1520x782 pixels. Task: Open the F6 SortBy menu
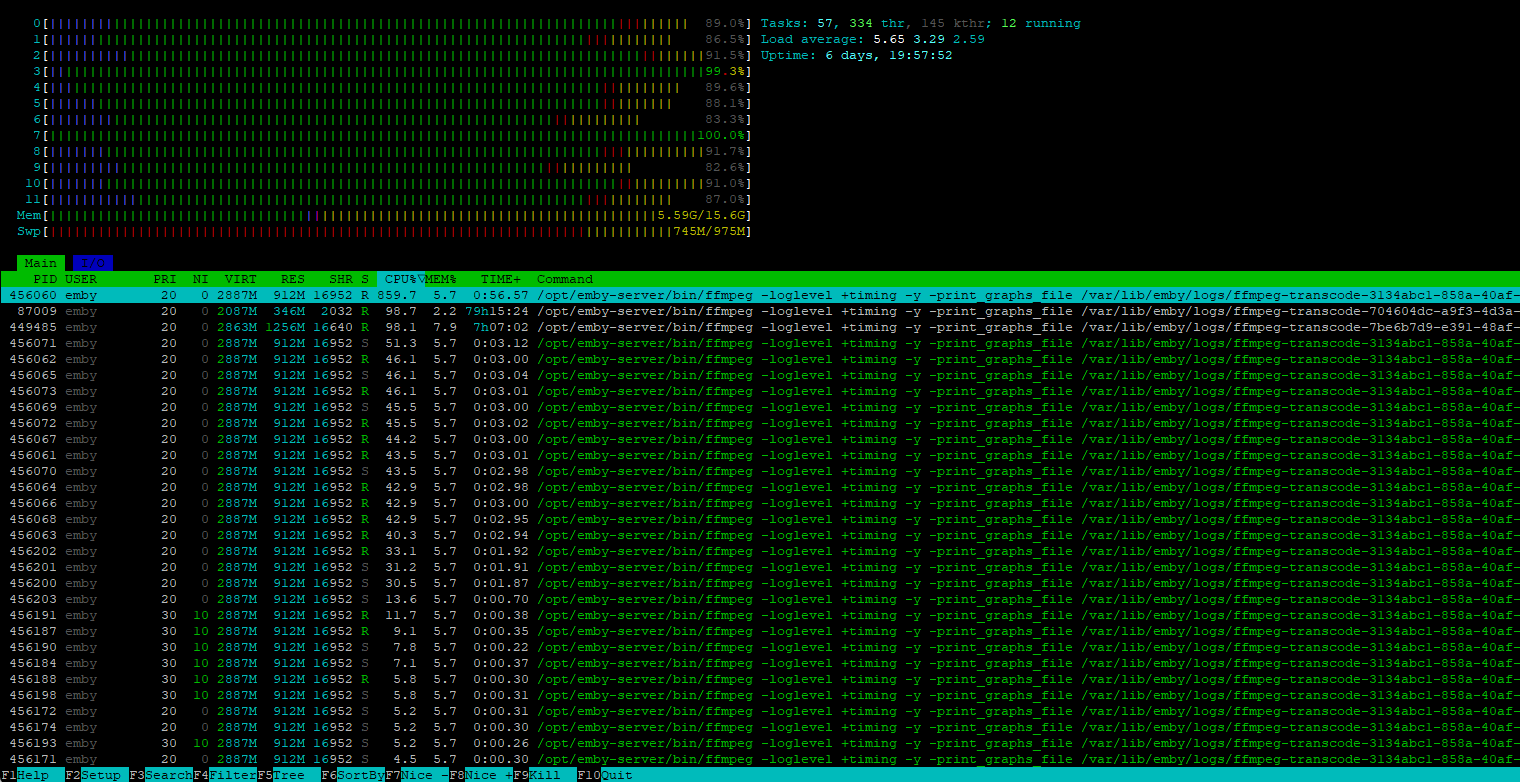(x=352, y=775)
